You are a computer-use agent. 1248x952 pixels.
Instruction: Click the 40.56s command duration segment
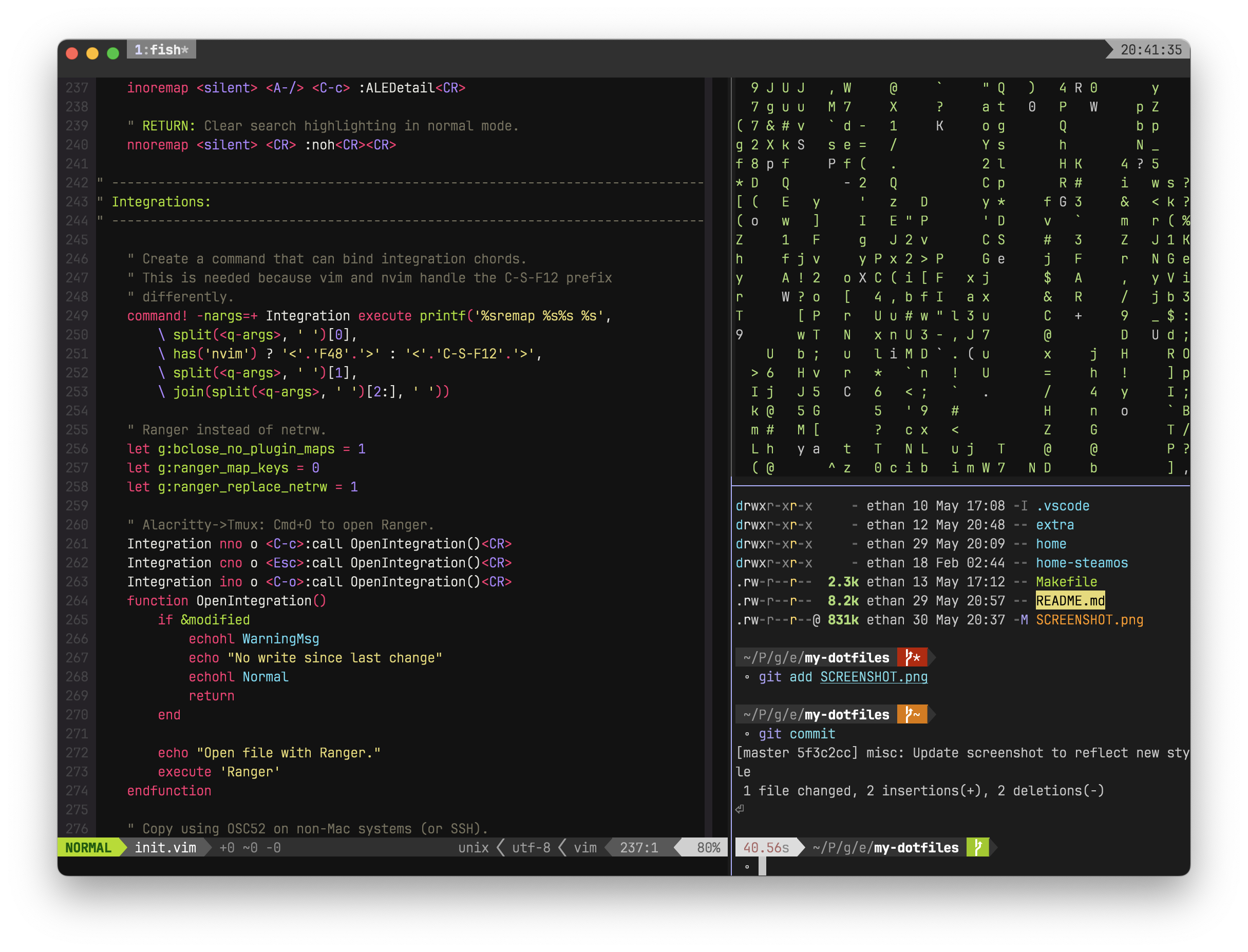click(x=766, y=848)
